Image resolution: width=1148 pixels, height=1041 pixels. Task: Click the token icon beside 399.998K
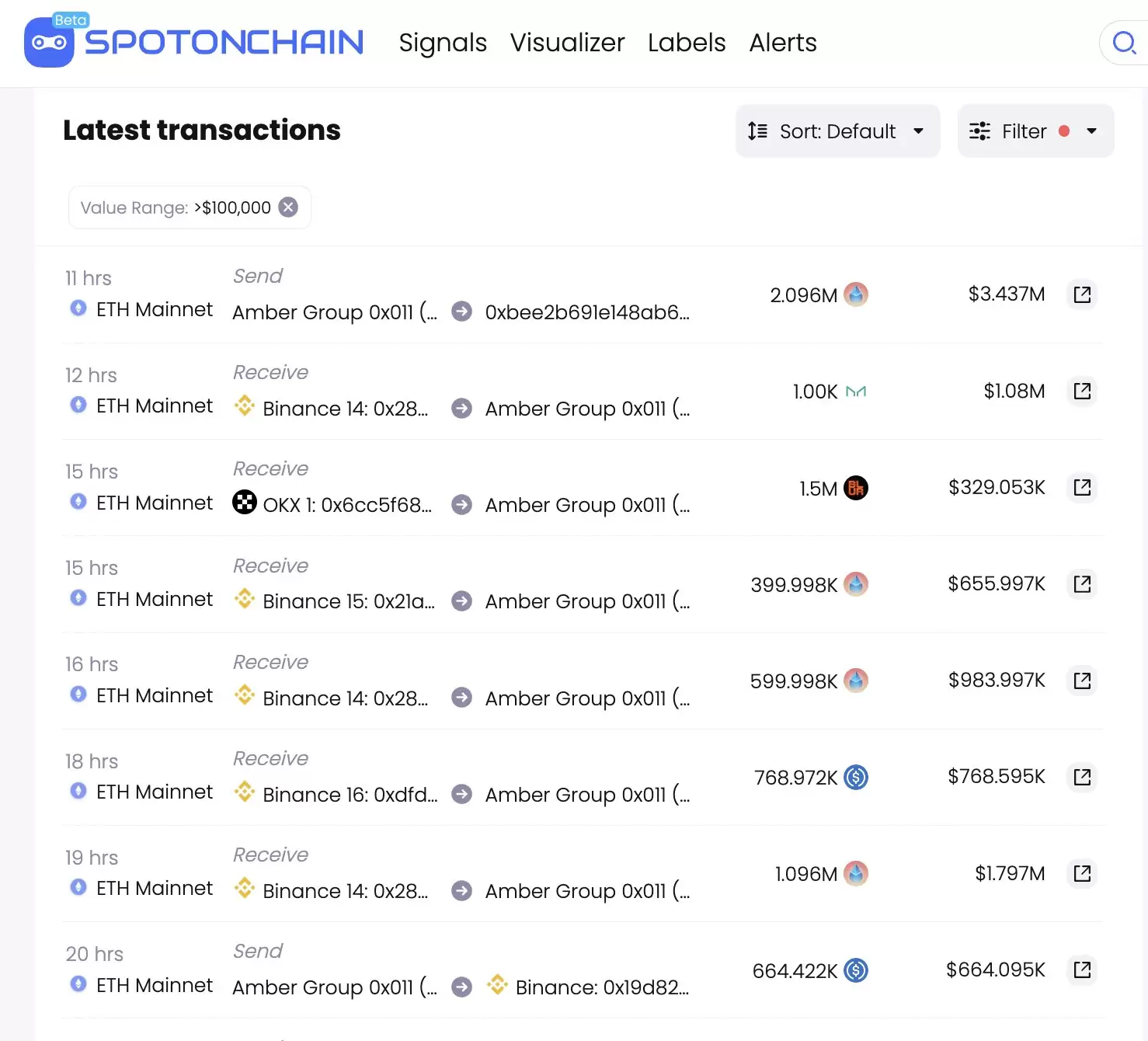coord(856,584)
